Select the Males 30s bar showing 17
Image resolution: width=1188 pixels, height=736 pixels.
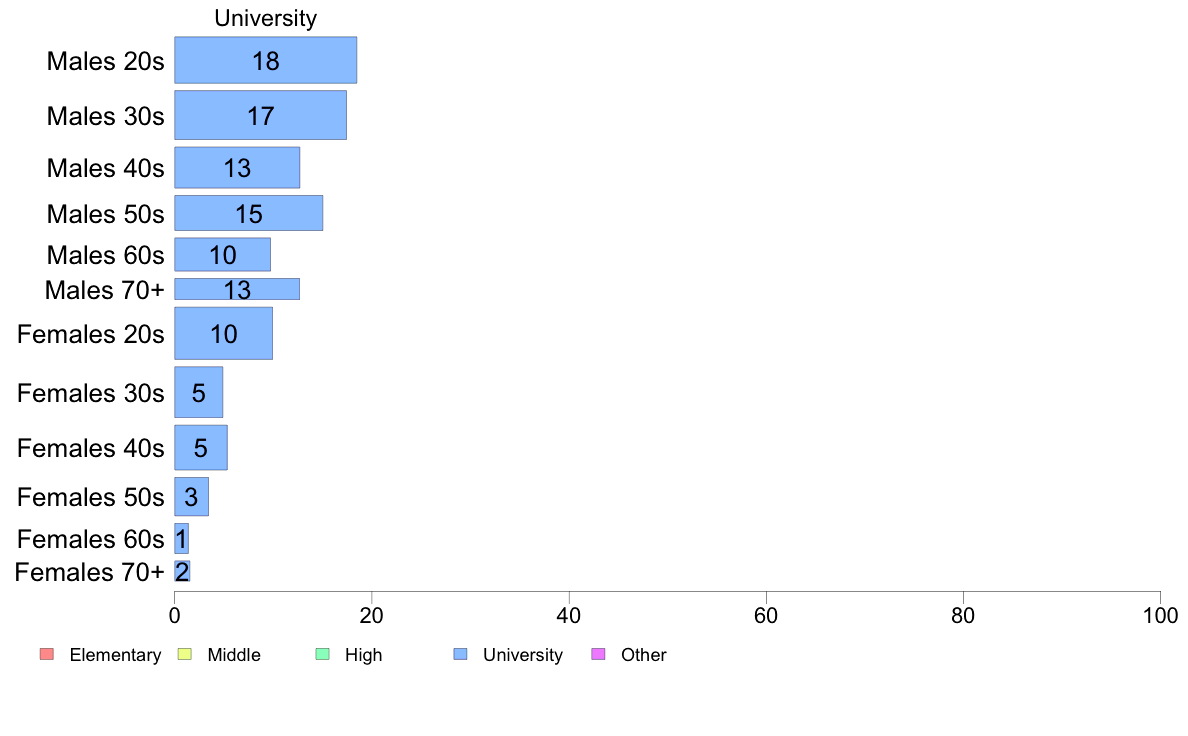coord(261,115)
